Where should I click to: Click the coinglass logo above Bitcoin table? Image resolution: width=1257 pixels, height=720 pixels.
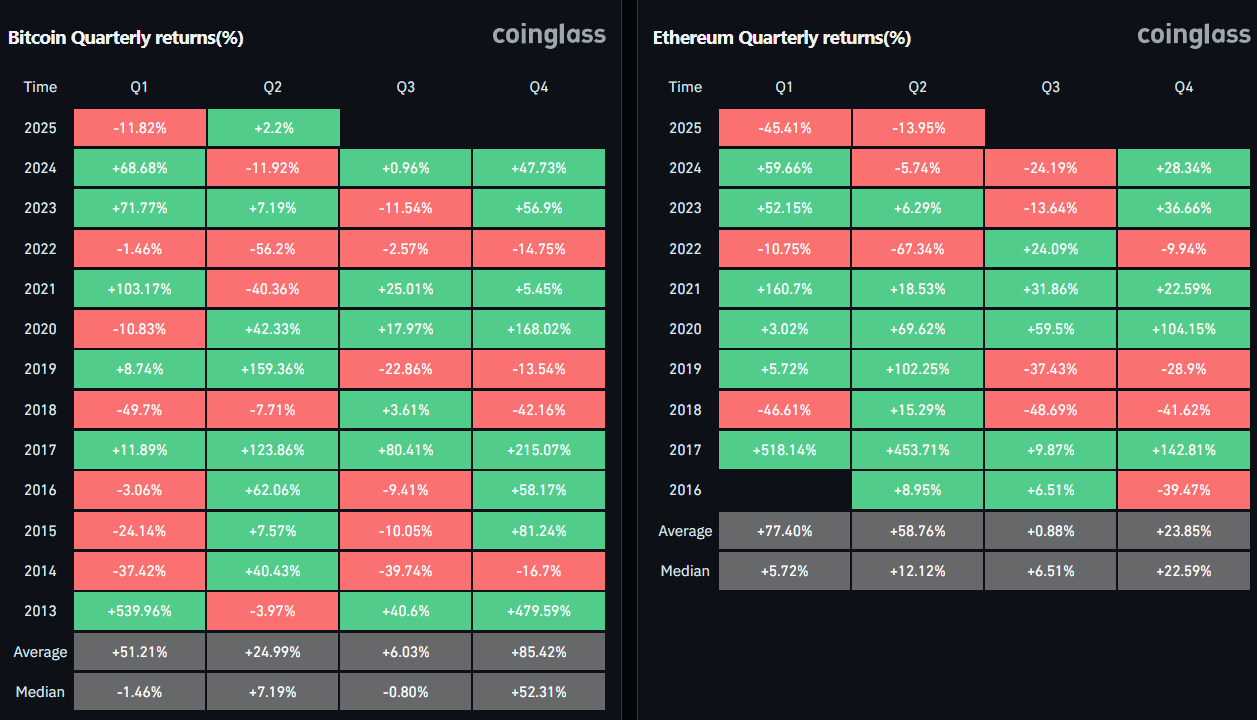pos(549,35)
